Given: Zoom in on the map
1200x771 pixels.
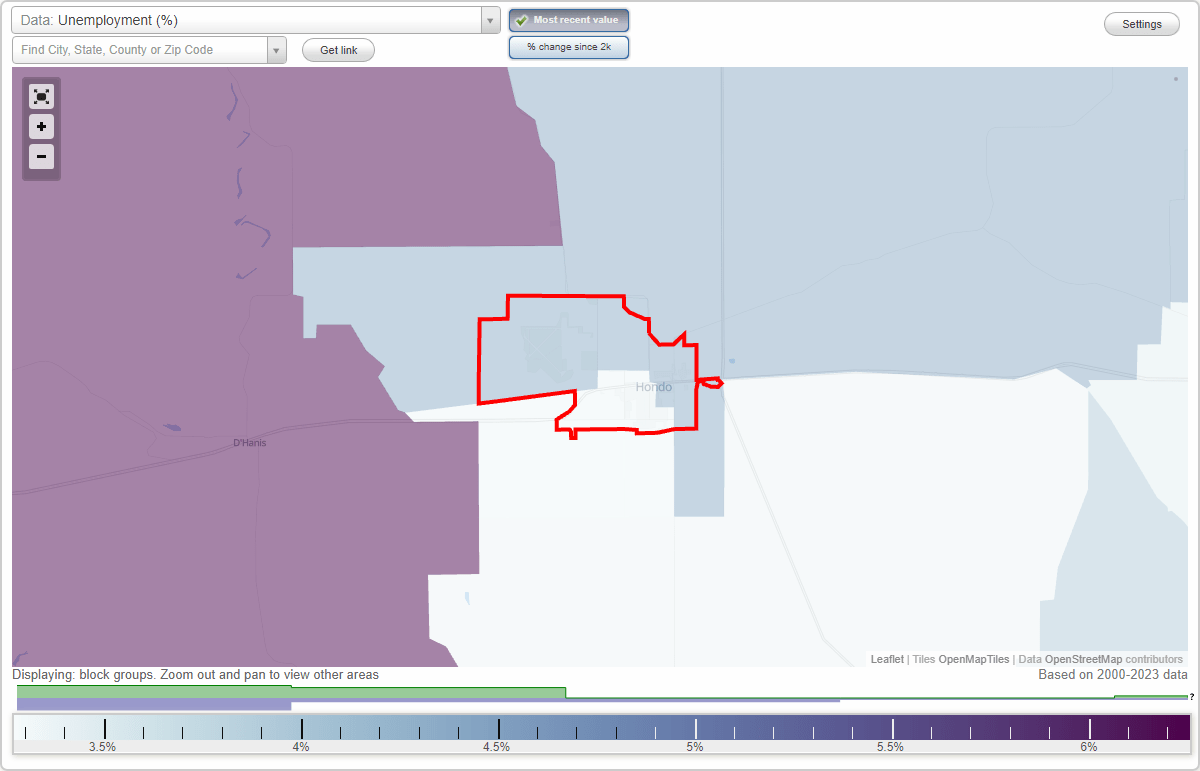Looking at the screenshot, I should point(41,127).
